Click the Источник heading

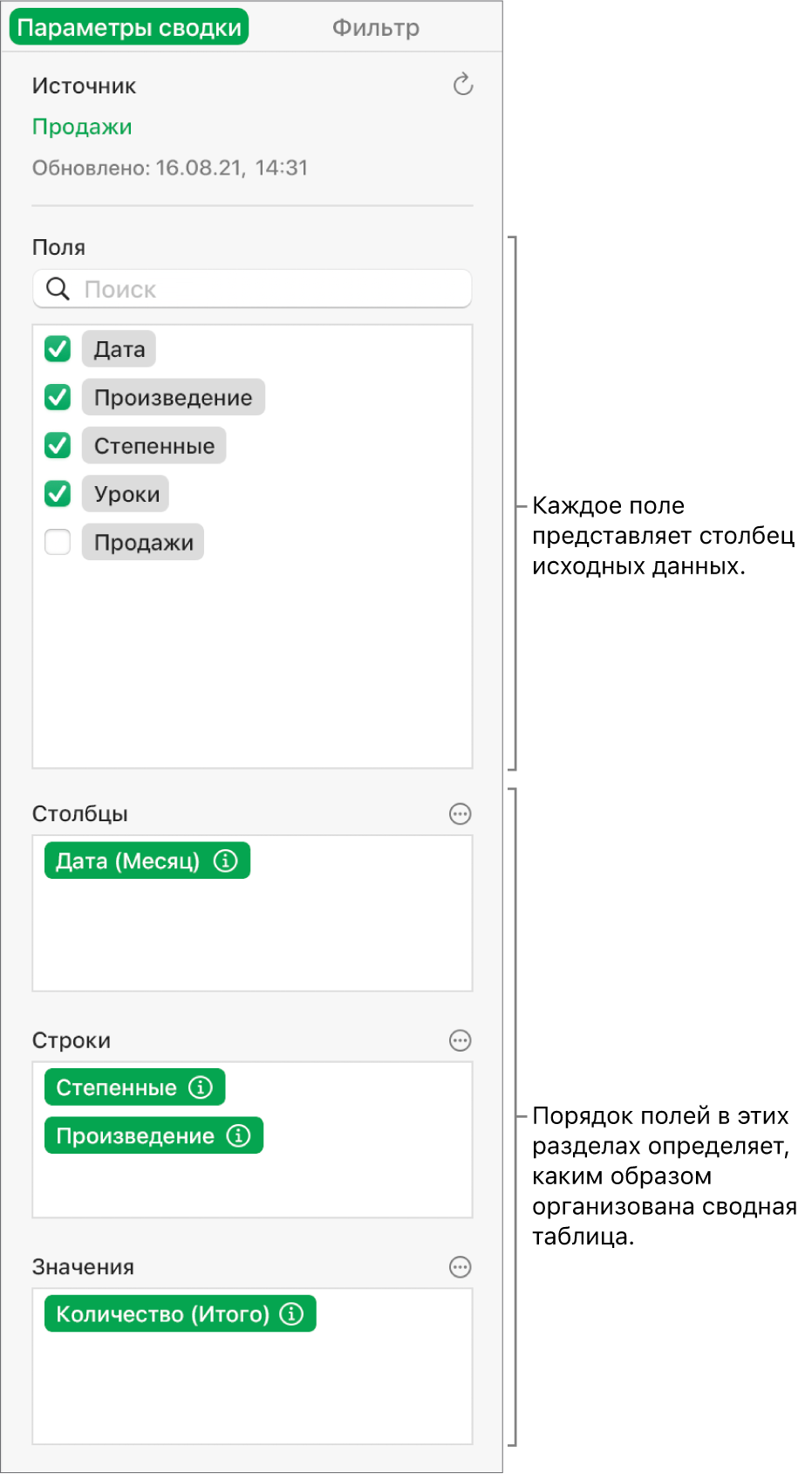point(84,86)
